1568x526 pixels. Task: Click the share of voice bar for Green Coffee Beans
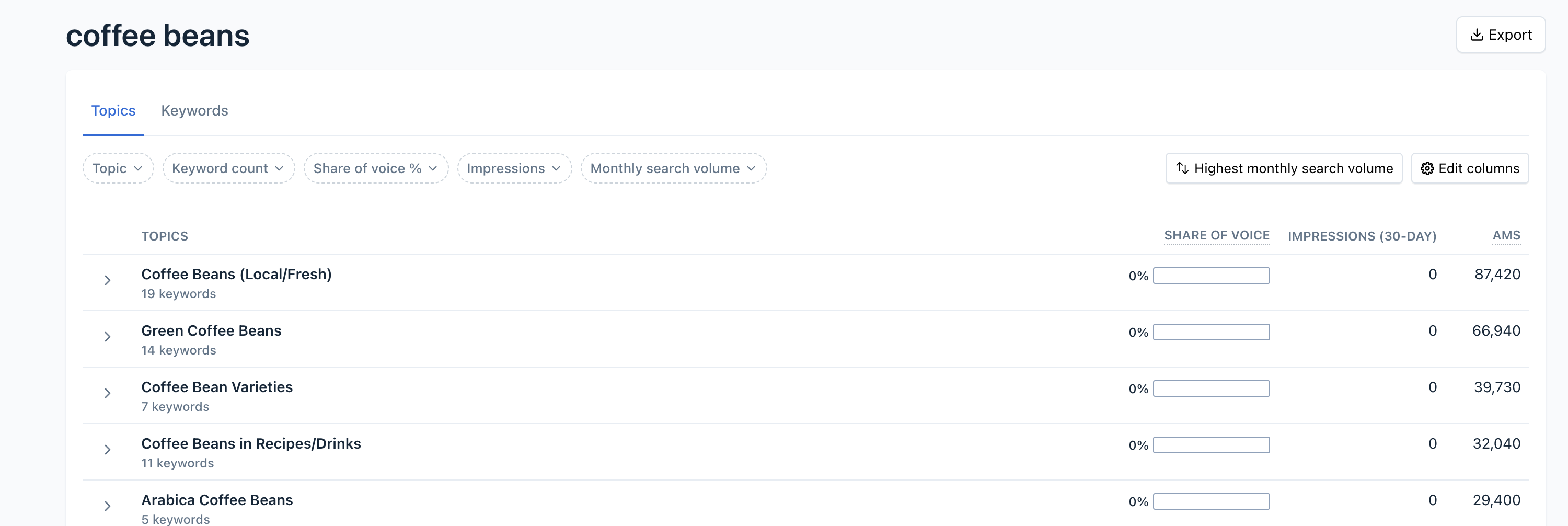[1210, 333]
